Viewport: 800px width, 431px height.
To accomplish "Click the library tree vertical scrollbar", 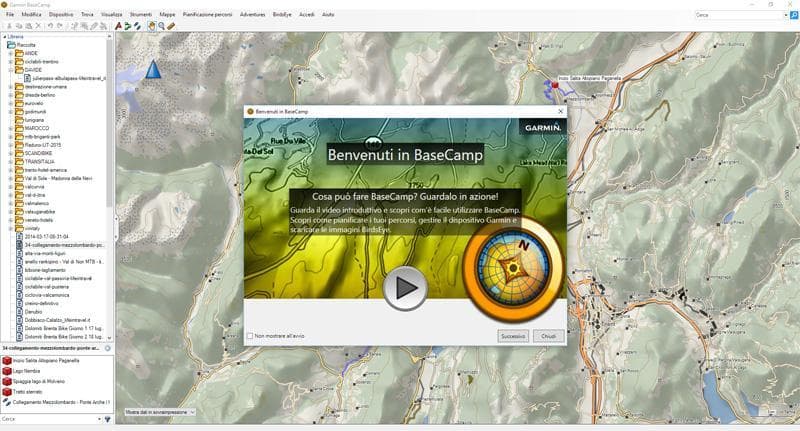I will pos(109,124).
